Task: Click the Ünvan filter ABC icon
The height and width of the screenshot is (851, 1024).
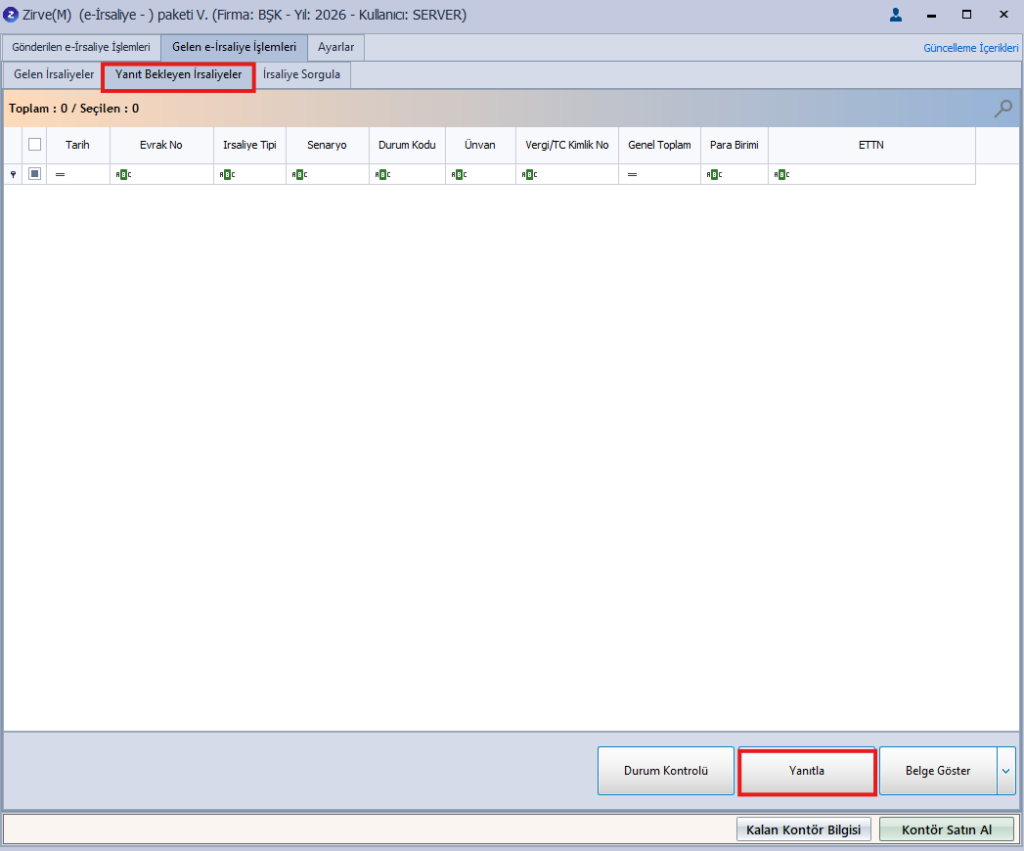Action: (459, 174)
